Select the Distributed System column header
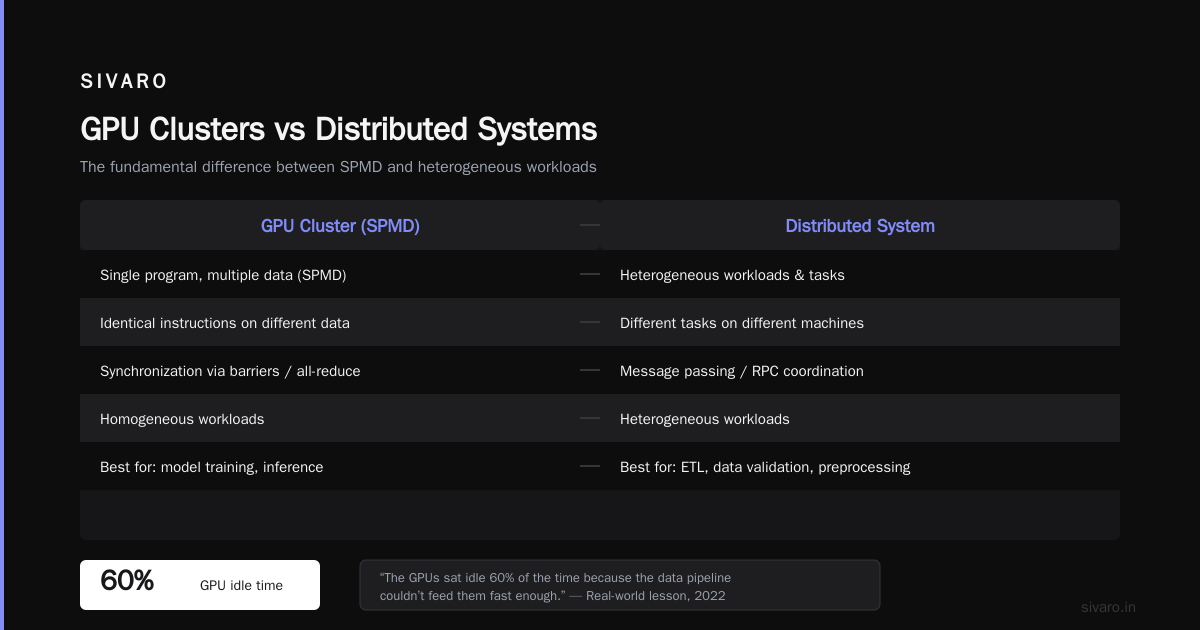Screen dimensions: 1200x630 pos(860,226)
